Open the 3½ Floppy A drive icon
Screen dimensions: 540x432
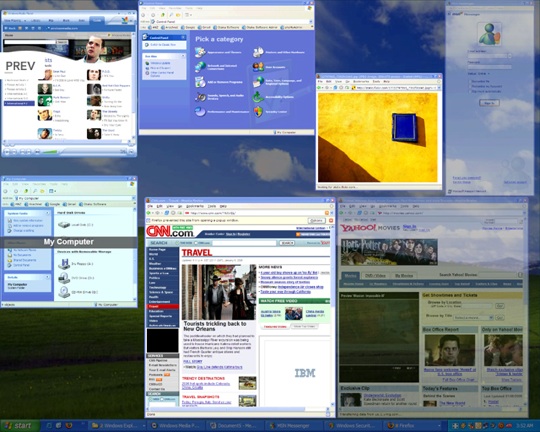[64, 264]
